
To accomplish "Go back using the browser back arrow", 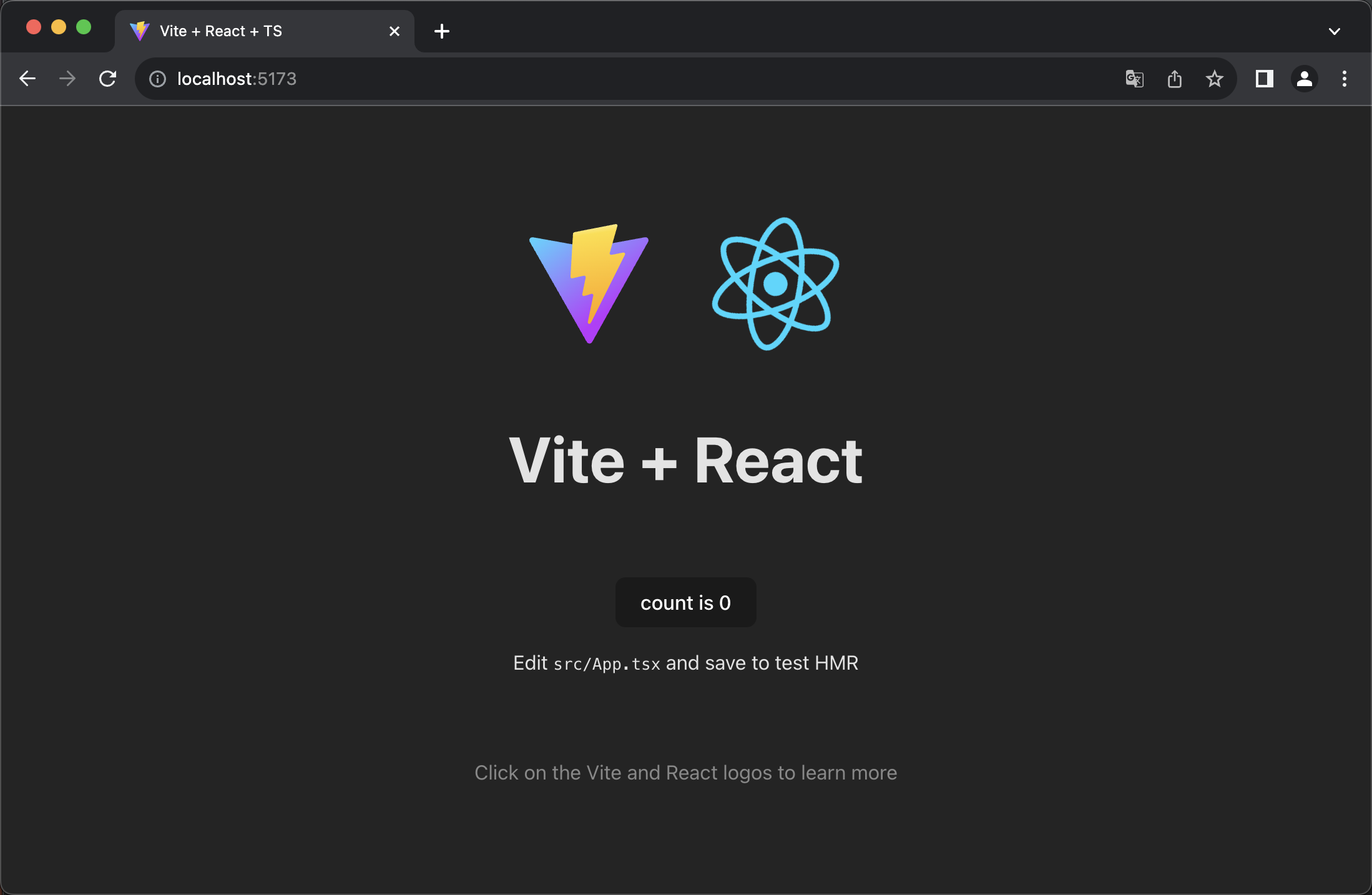I will [x=27, y=79].
